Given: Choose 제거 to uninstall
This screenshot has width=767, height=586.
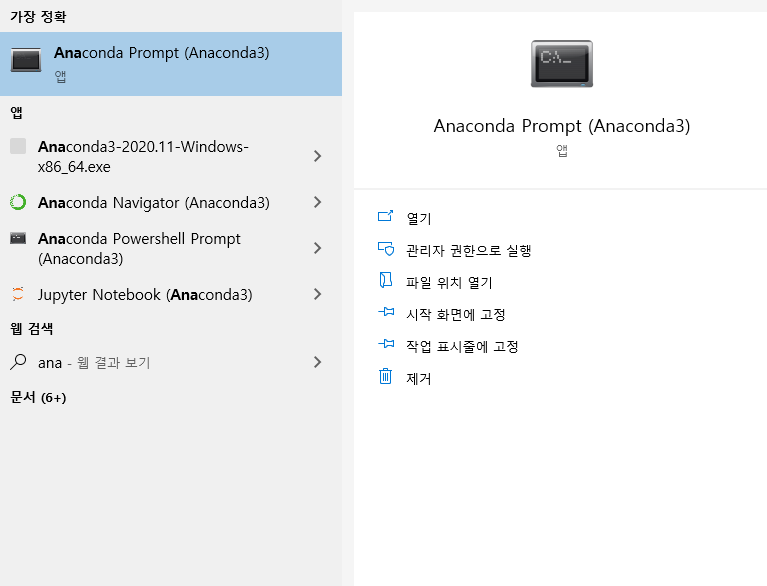Looking at the screenshot, I should [x=419, y=379].
